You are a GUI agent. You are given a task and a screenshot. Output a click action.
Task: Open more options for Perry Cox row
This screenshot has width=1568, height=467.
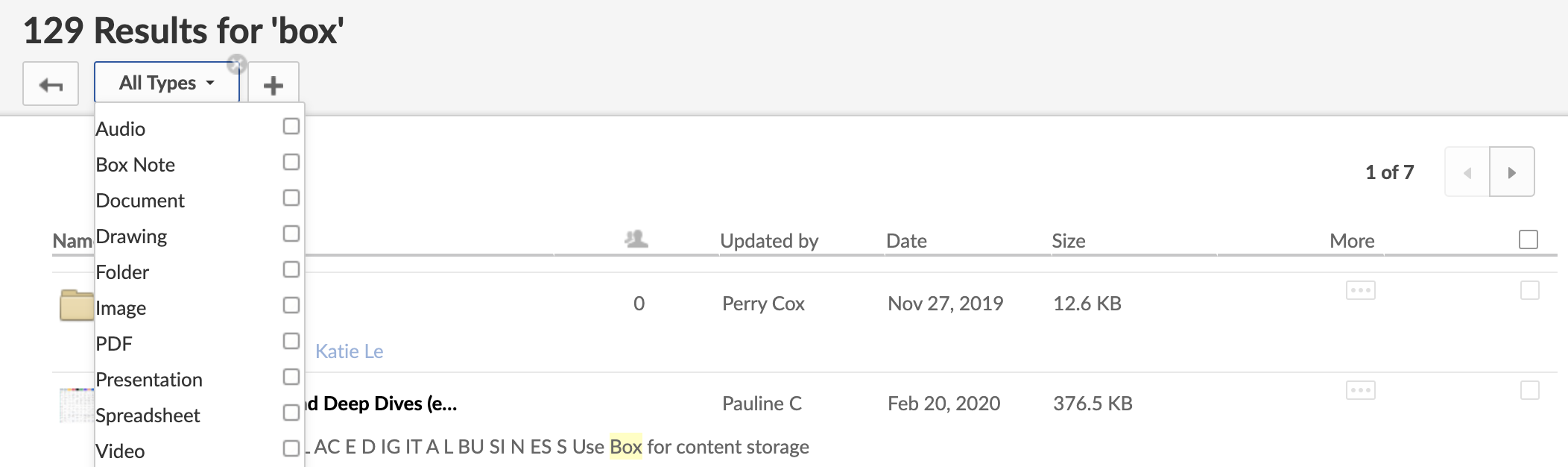coord(1360,290)
